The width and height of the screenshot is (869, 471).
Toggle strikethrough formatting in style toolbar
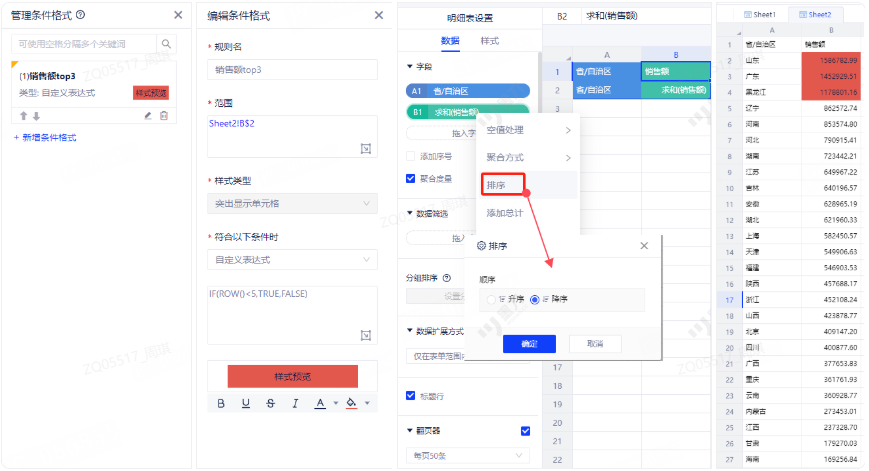click(270, 403)
